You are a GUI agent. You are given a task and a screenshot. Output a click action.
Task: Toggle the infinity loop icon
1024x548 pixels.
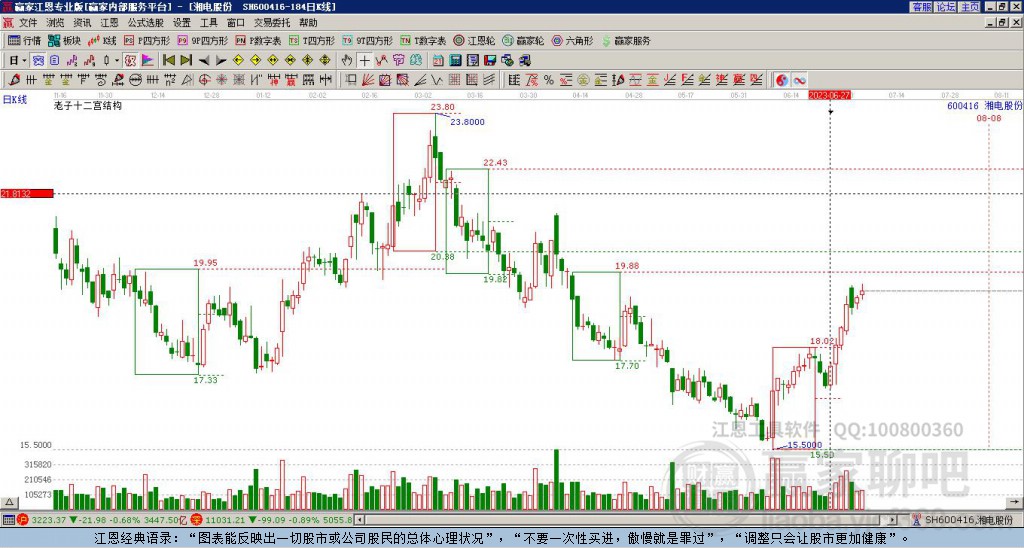click(x=799, y=80)
